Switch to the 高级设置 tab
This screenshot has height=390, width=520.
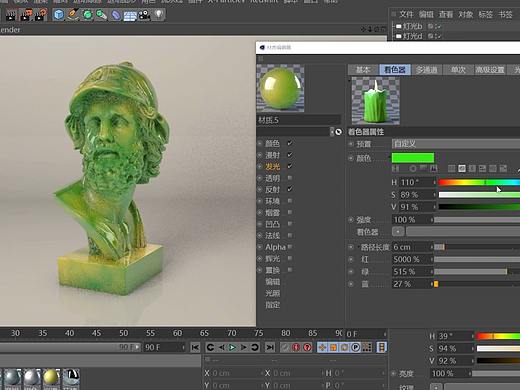[490, 70]
